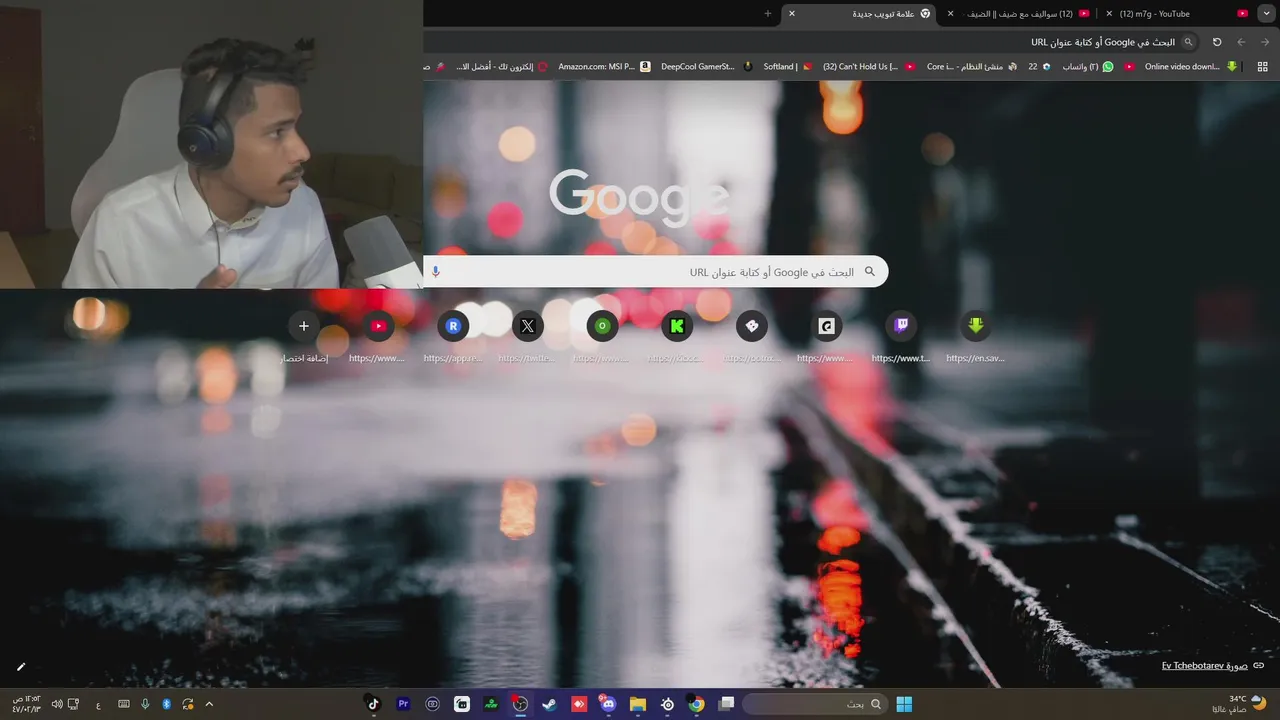The height and width of the screenshot is (720, 1280).
Task: Open the Kick shortcut icon
Action: [677, 326]
